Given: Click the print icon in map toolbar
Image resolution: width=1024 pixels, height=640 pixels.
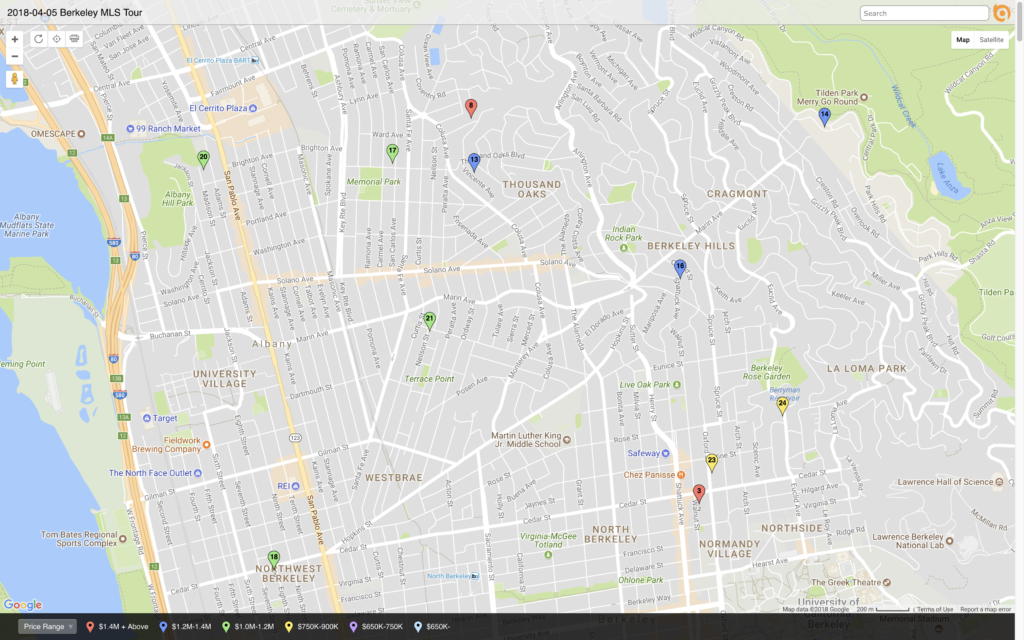Looking at the screenshot, I should point(74,39).
